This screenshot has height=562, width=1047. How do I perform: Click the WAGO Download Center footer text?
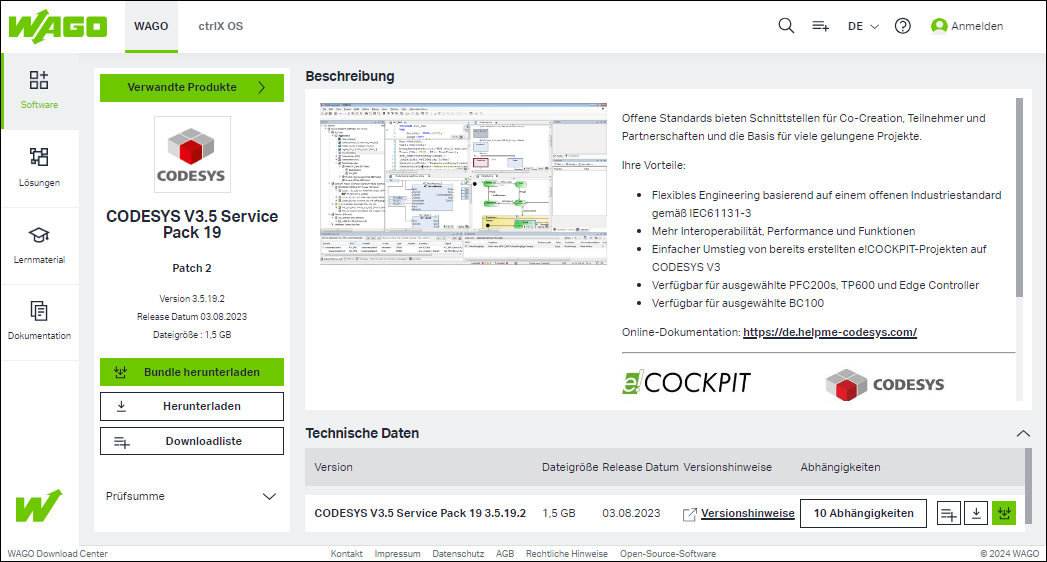pos(57,553)
